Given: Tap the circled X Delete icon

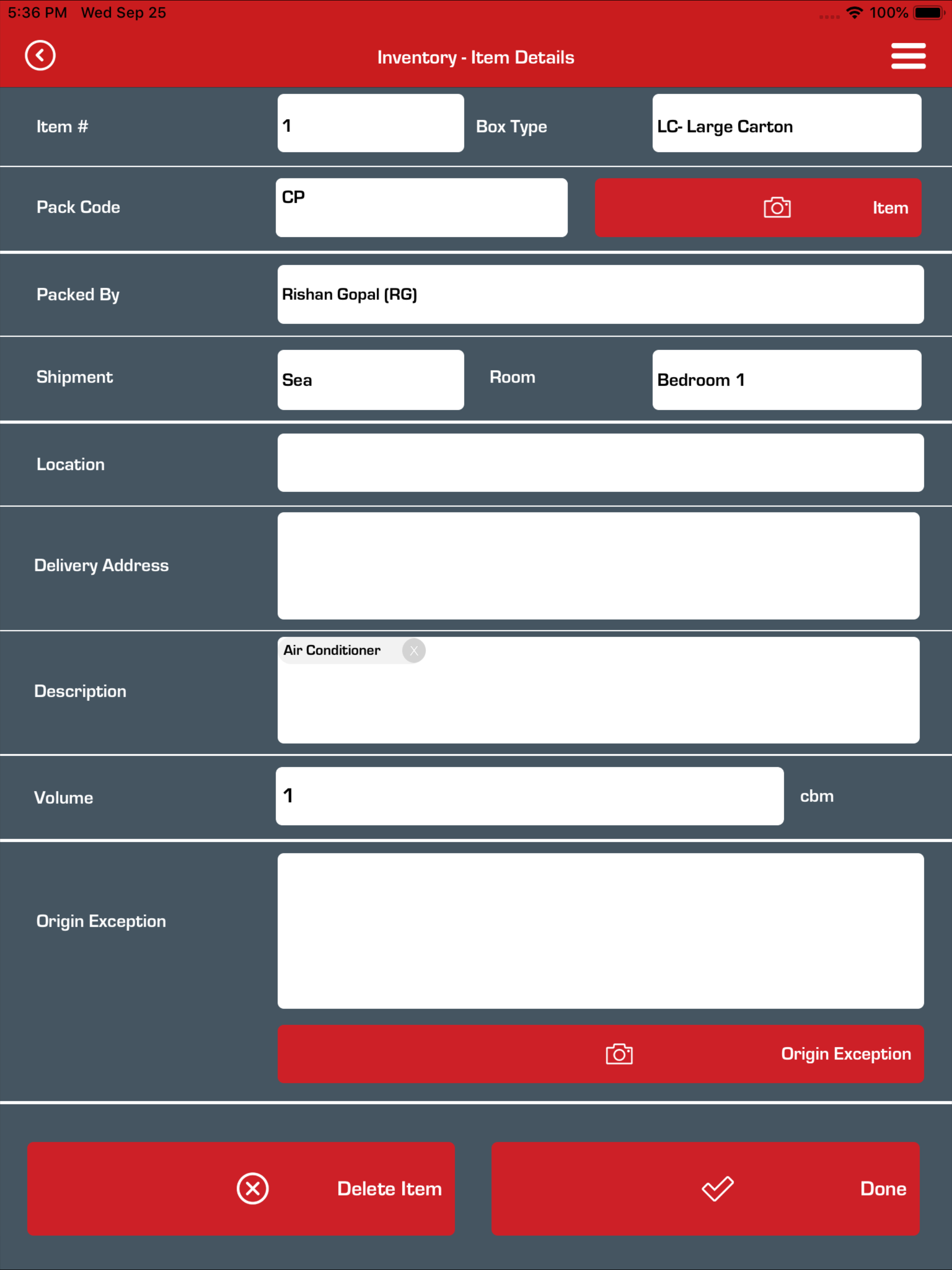Looking at the screenshot, I should [252, 1189].
